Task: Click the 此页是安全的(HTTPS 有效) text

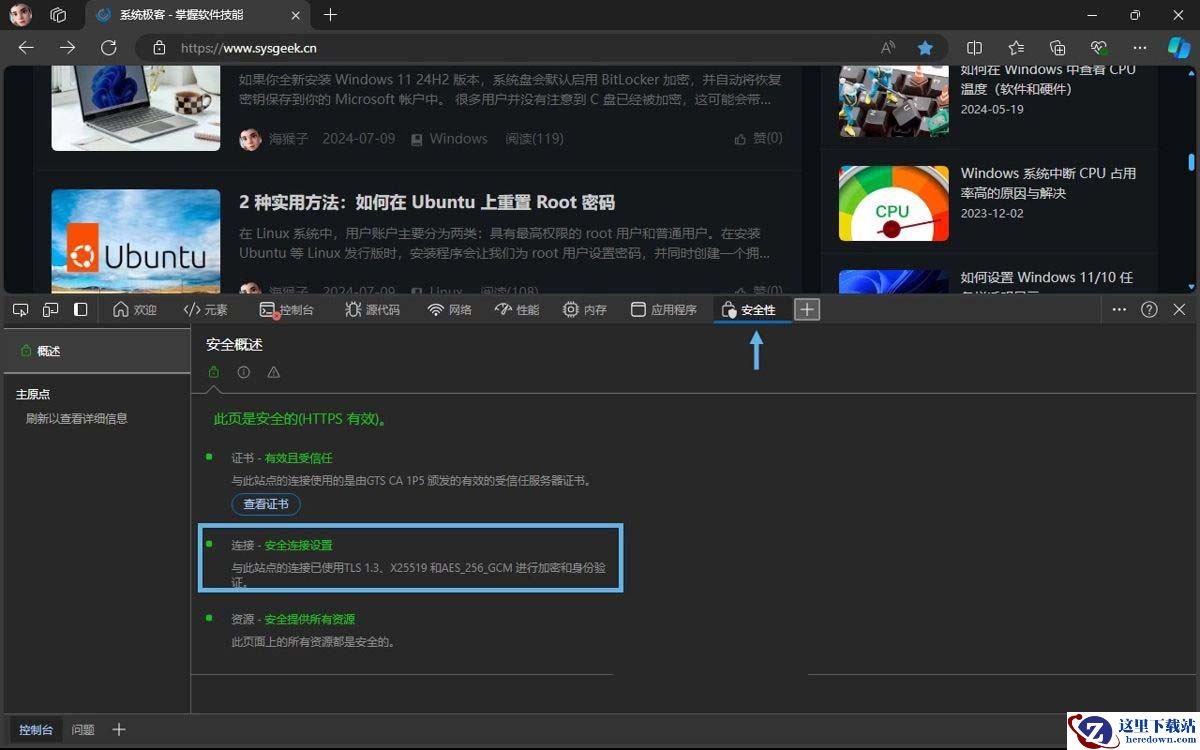Action: 300,419
